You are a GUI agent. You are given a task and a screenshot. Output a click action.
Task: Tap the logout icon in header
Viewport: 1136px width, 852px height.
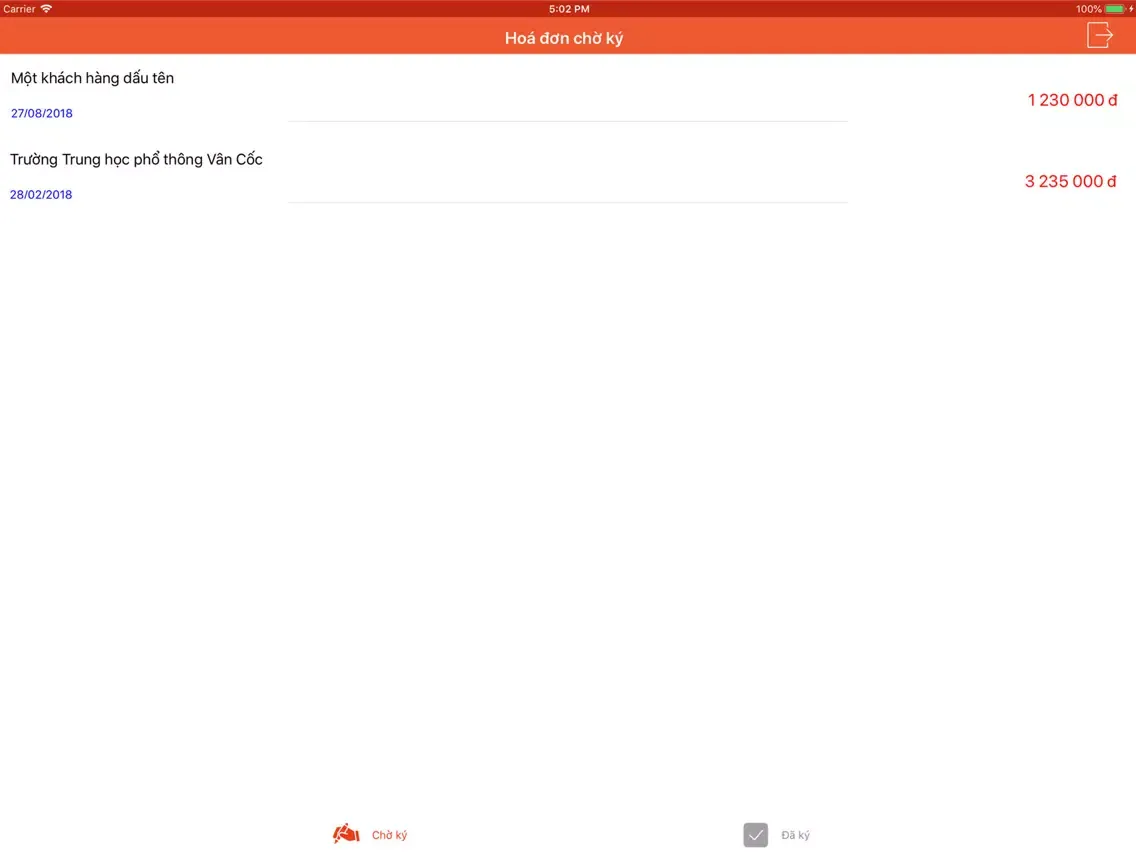point(1099,35)
